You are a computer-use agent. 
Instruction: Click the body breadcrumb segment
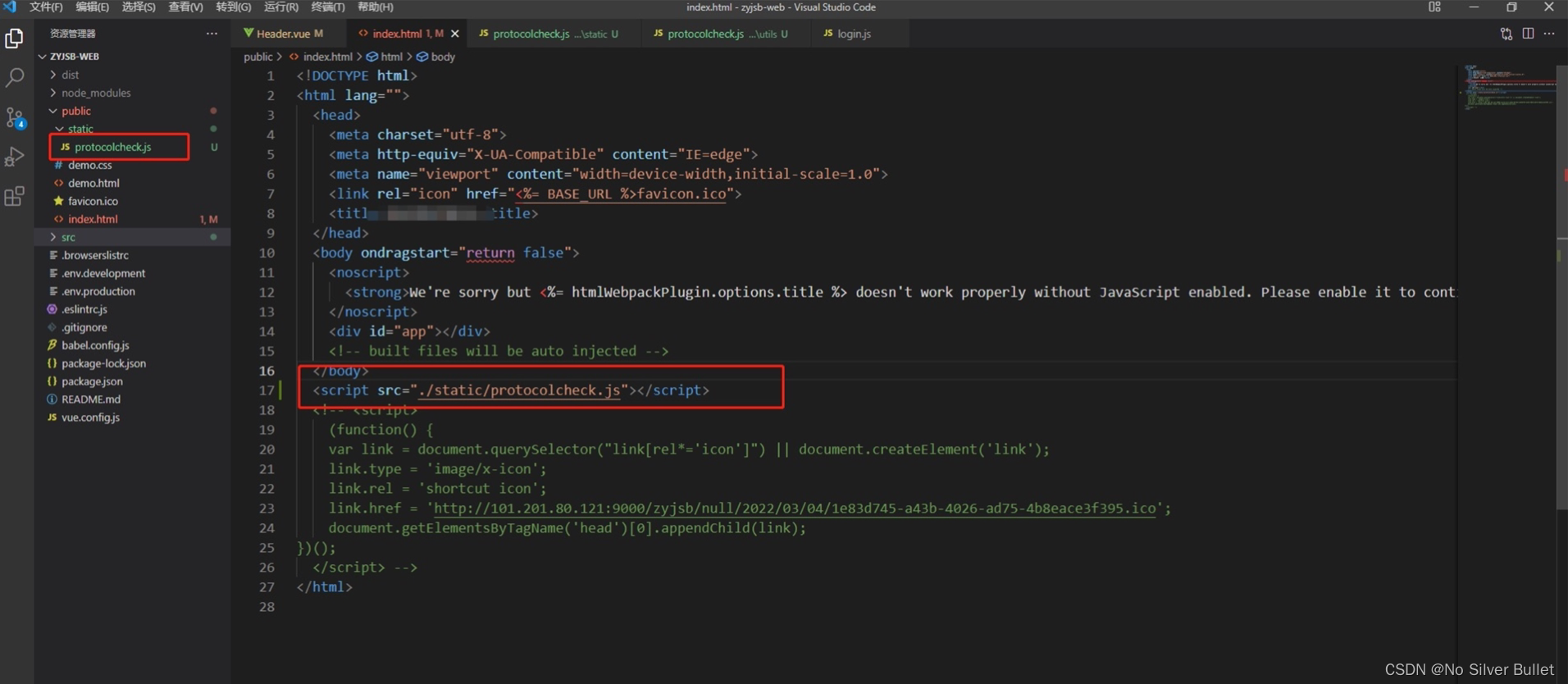442,57
